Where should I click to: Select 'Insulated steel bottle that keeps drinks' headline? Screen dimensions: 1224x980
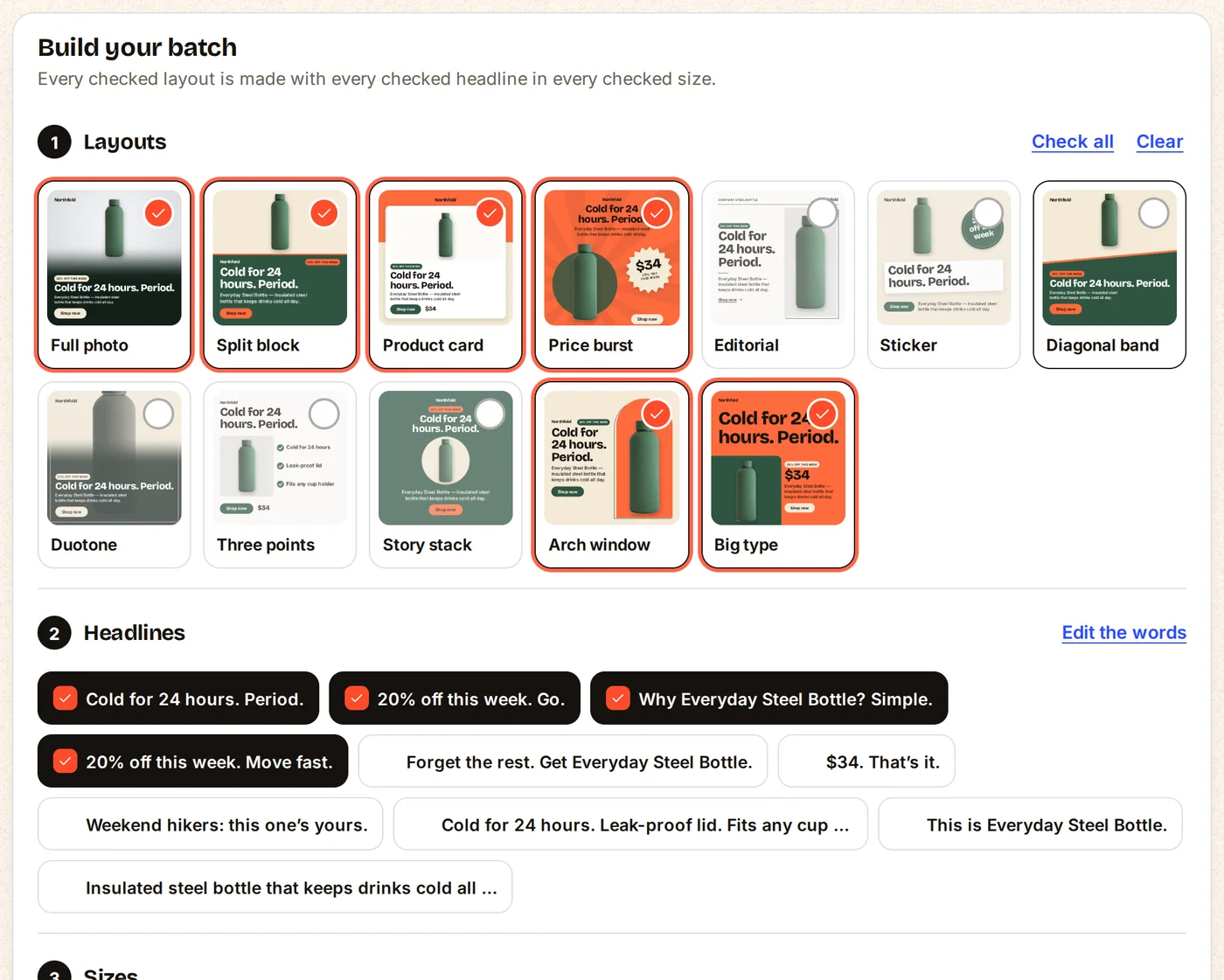[x=275, y=887]
